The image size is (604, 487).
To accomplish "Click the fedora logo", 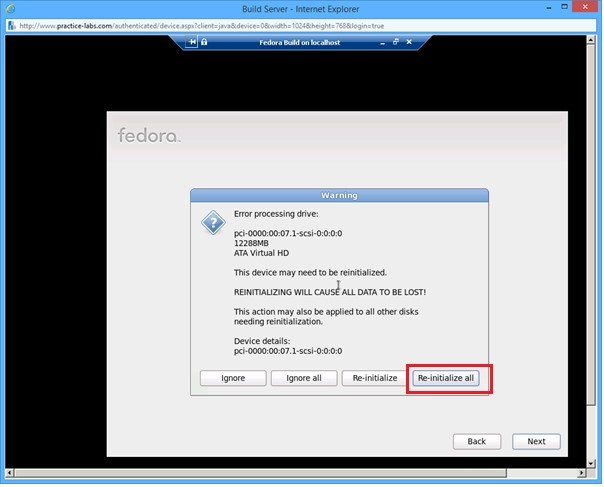I will pos(149,135).
